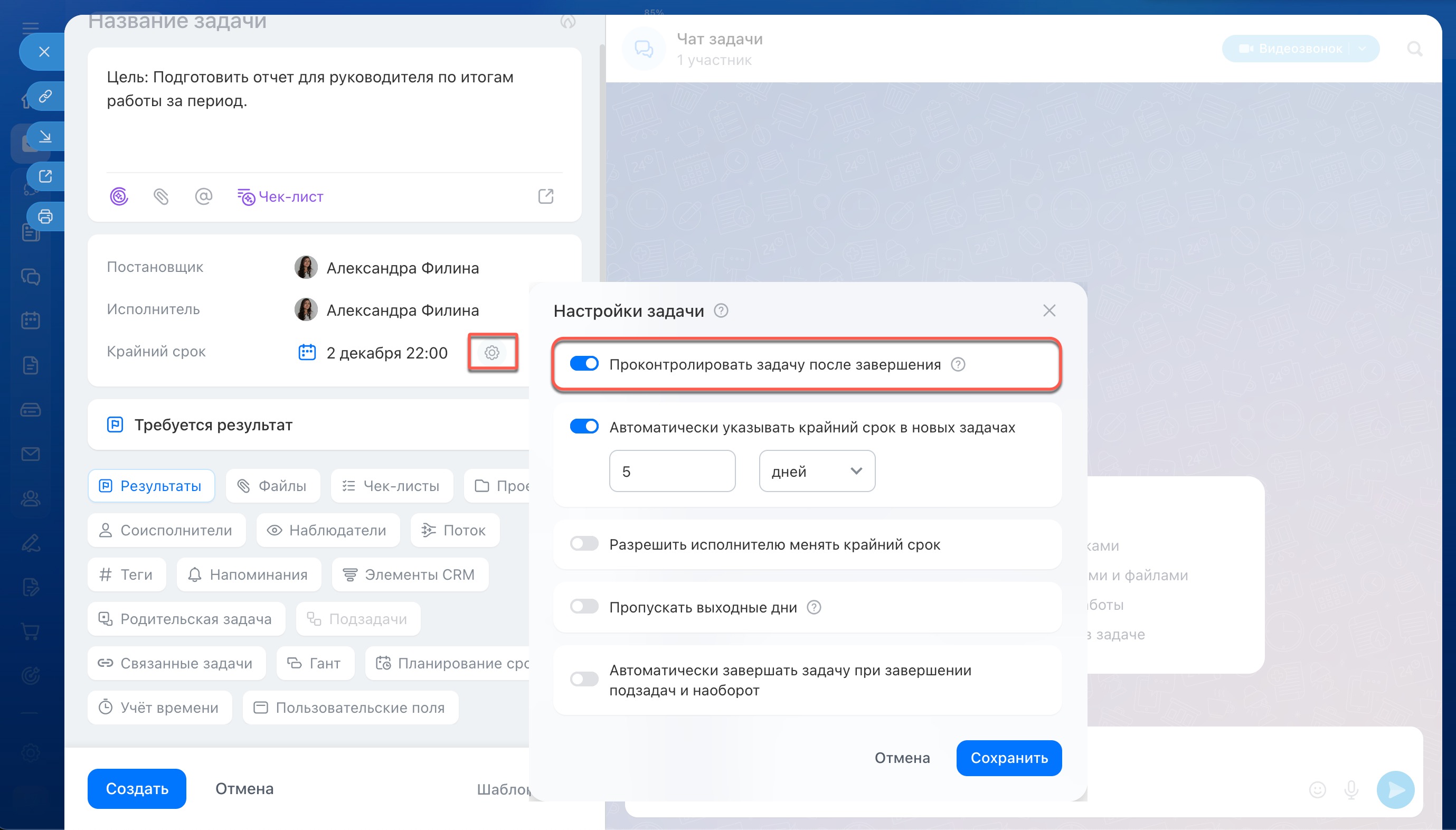This screenshot has width=1456, height=830.
Task: Turn on auto-complete task with subtasks toggle
Action: pyautogui.click(x=584, y=679)
